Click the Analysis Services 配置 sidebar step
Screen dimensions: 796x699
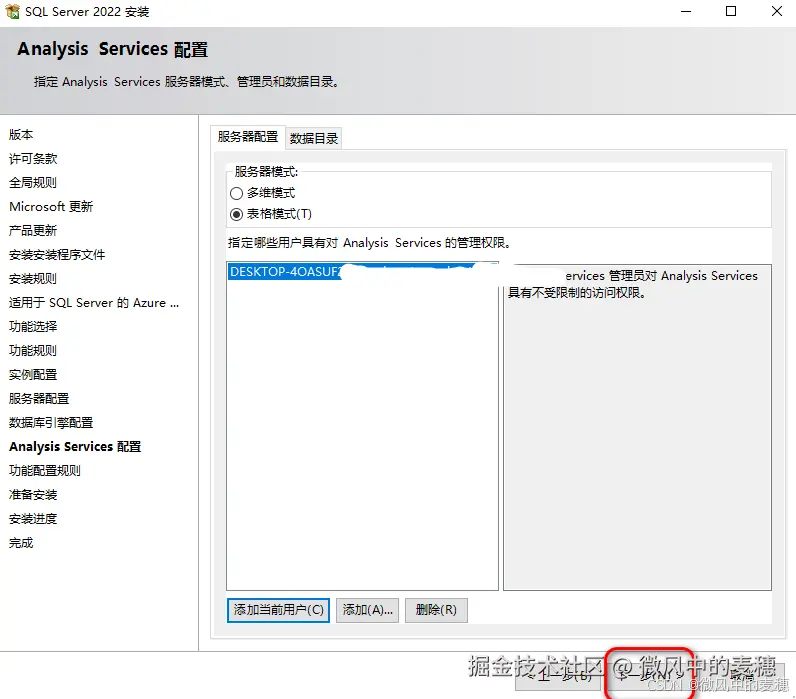click(75, 447)
